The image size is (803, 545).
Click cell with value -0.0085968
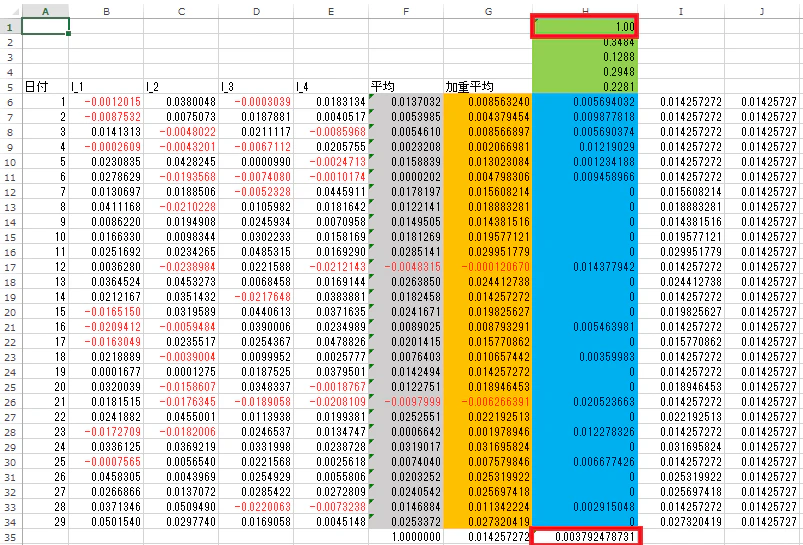331,132
